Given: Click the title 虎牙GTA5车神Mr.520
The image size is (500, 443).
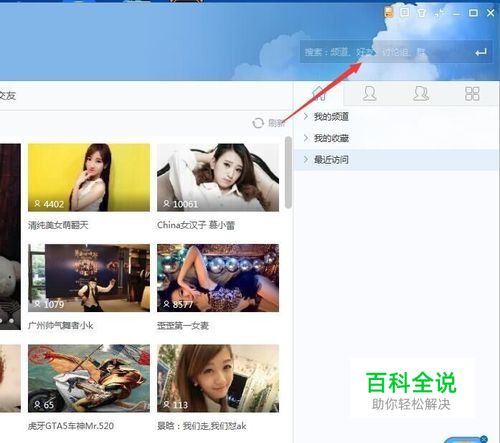Looking at the screenshot, I should (x=71, y=426).
